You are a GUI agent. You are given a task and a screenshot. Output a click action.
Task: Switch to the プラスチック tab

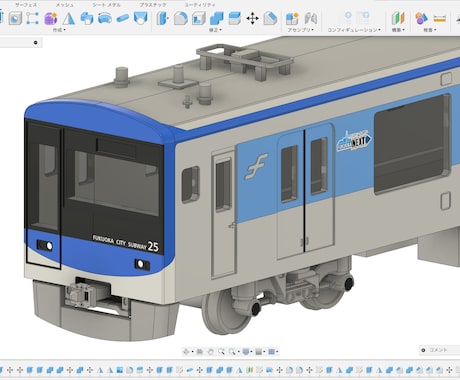153,5
